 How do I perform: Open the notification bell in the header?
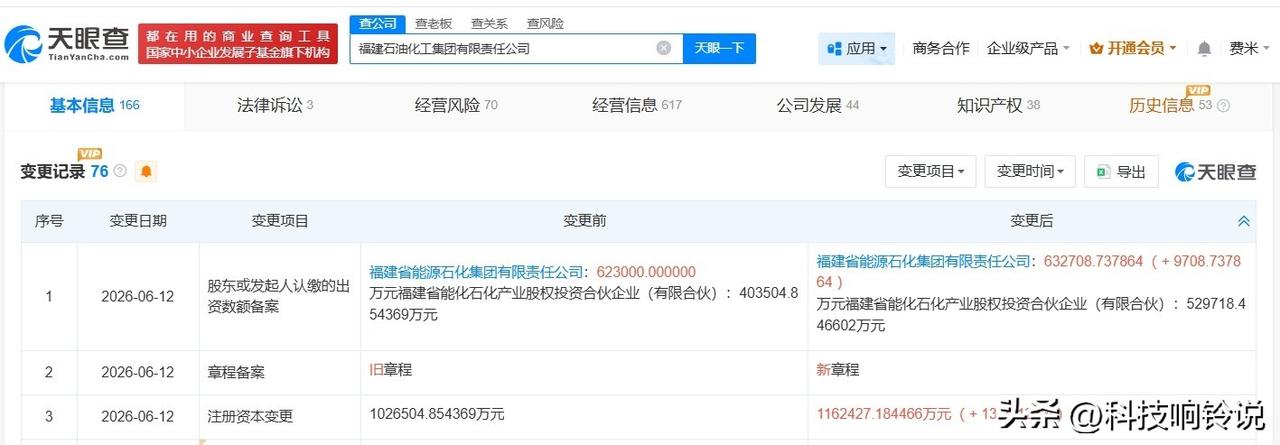click(x=1204, y=48)
